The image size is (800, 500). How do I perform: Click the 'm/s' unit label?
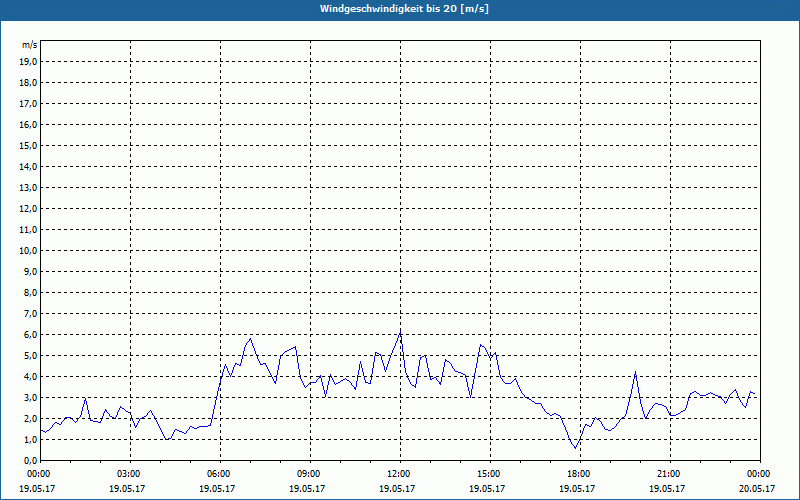pyautogui.click(x=29, y=45)
